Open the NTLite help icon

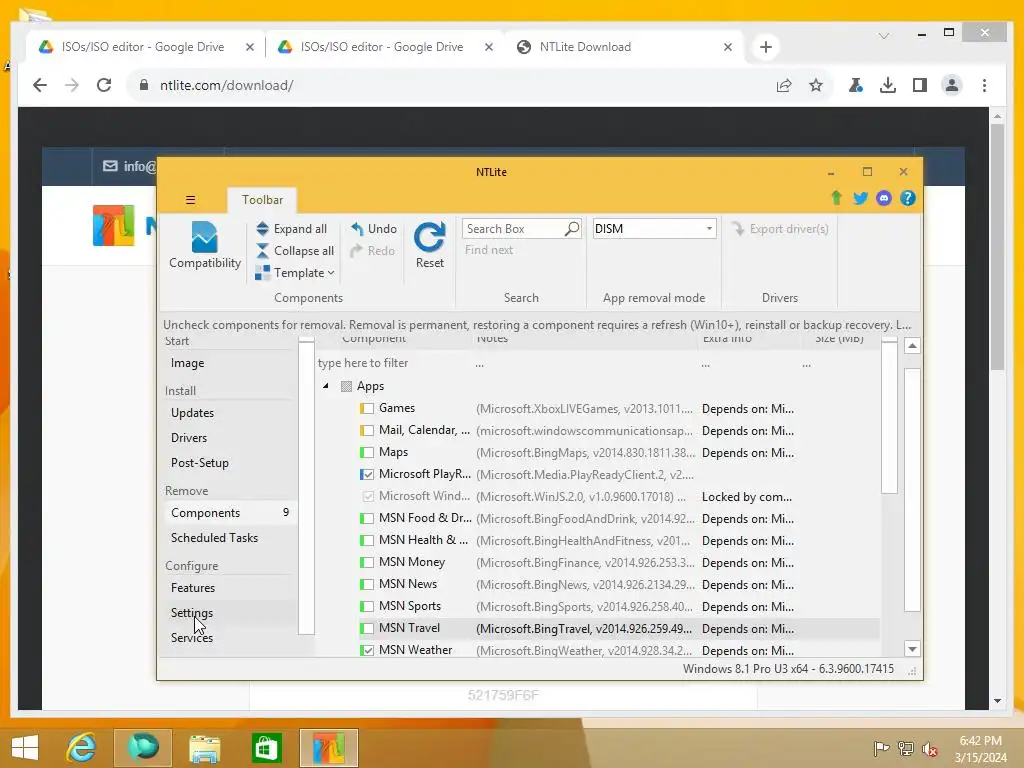[907, 198]
